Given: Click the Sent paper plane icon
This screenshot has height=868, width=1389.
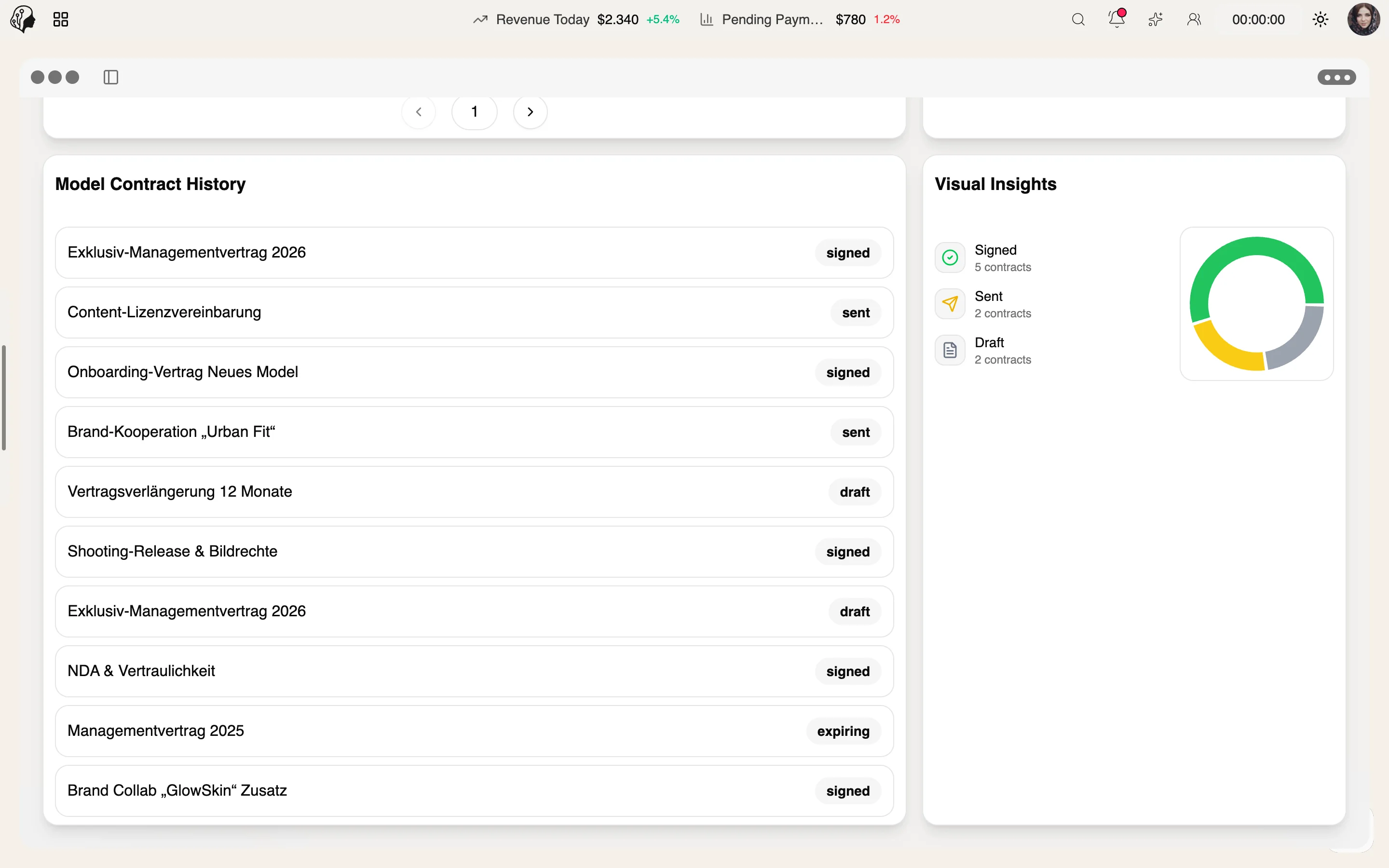Looking at the screenshot, I should point(950,304).
